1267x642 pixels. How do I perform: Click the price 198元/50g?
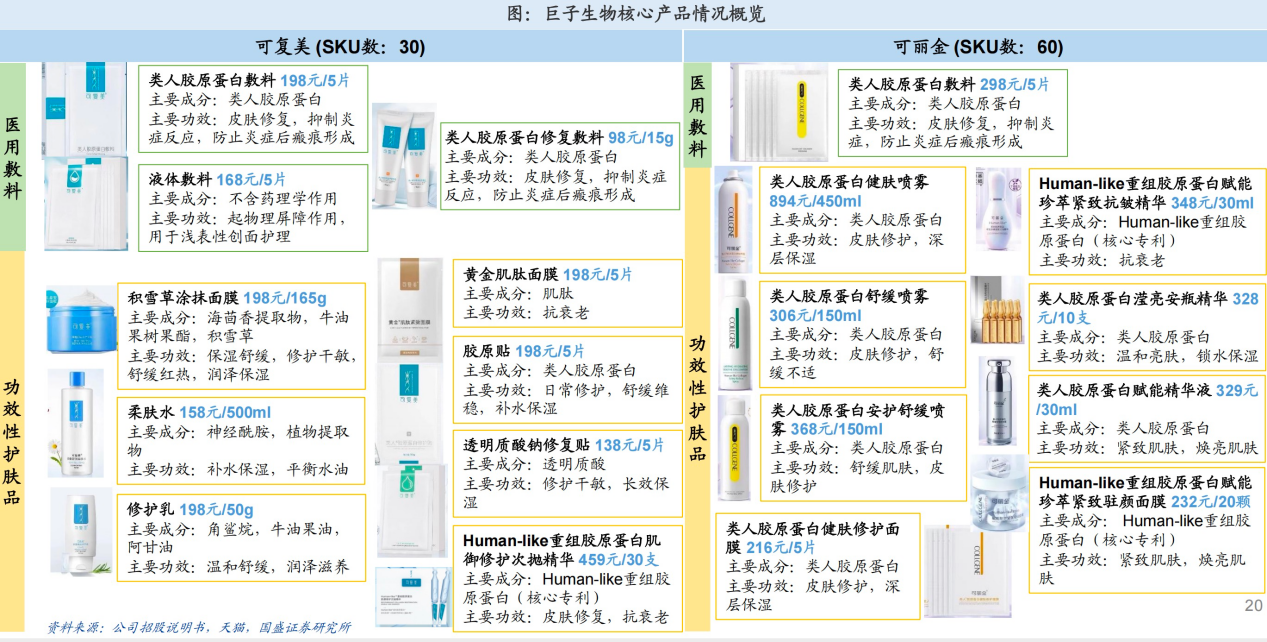(216, 509)
